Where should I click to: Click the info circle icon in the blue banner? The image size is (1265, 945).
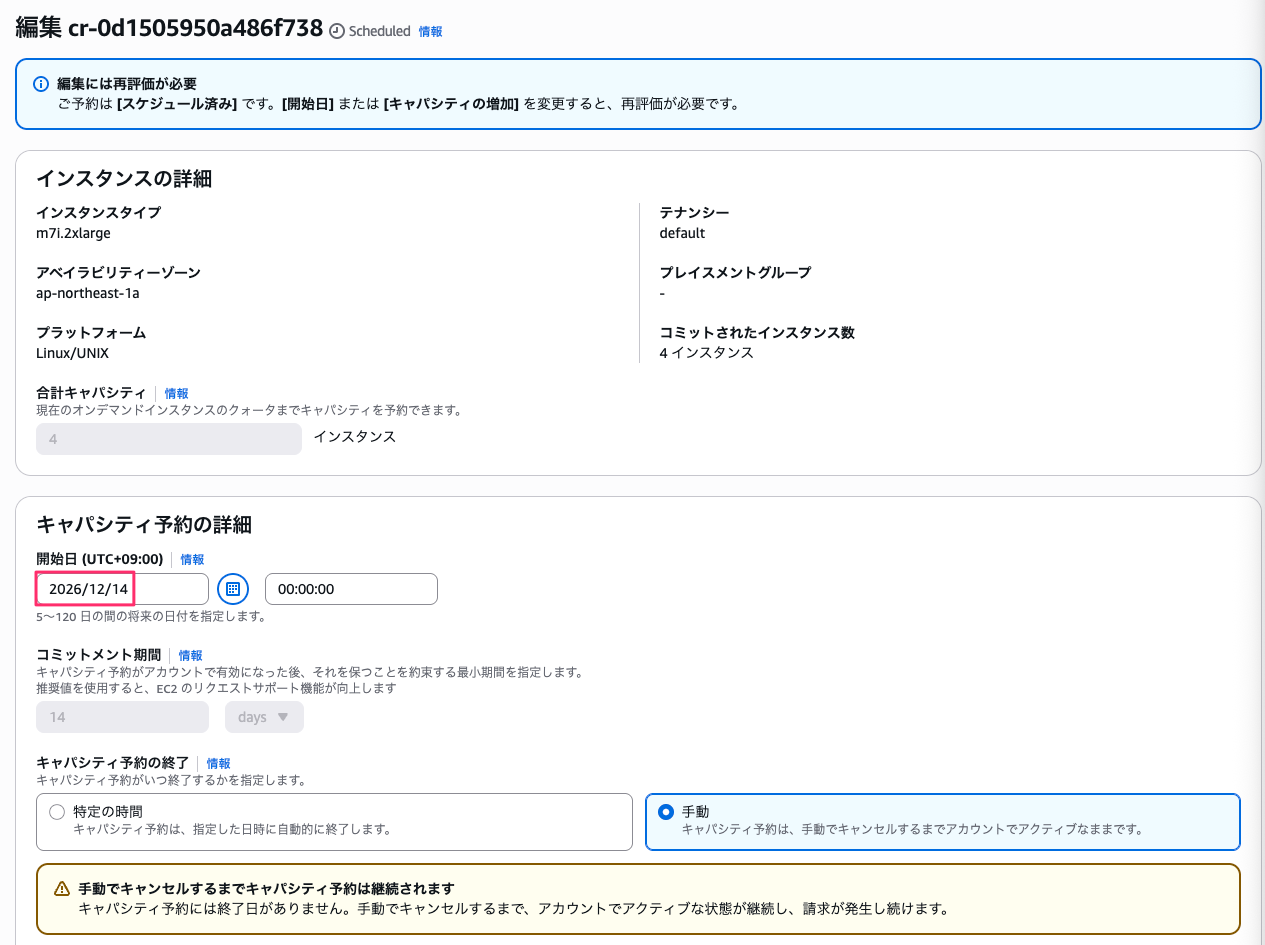(x=41, y=84)
